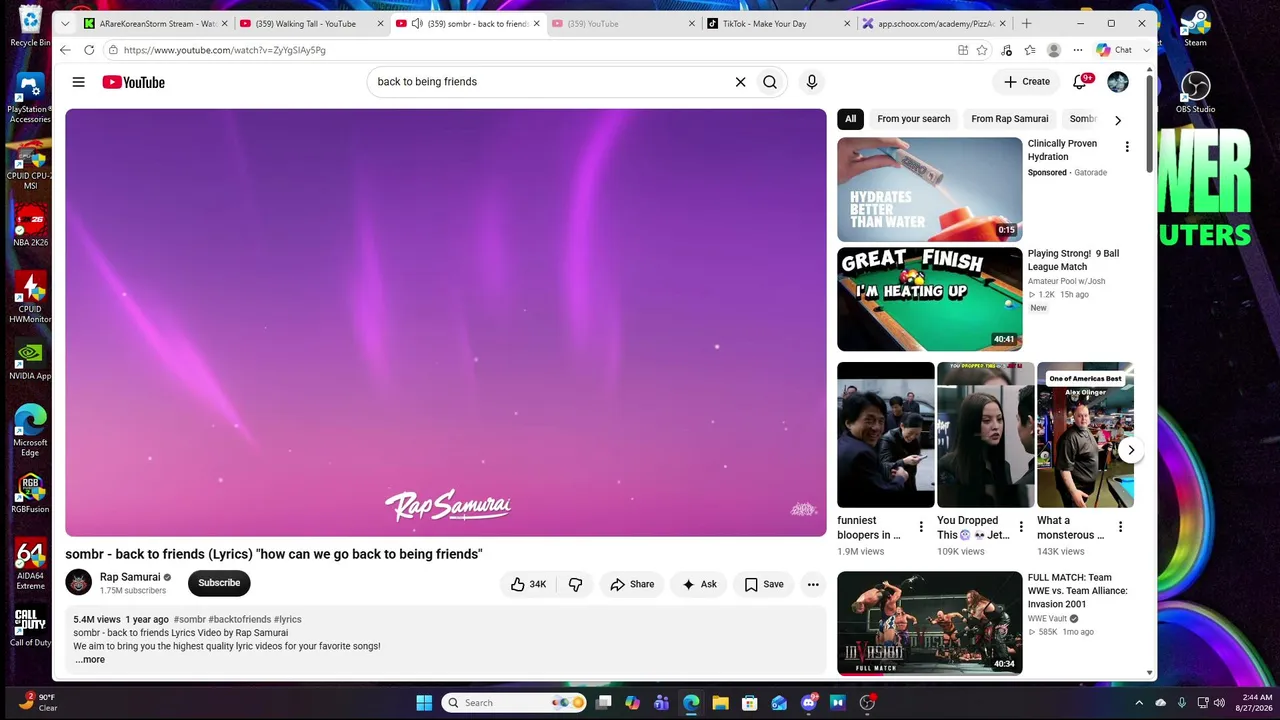Viewport: 1280px width, 720px height.
Task: Add this page to Edge favorites
Action: pos(982,50)
